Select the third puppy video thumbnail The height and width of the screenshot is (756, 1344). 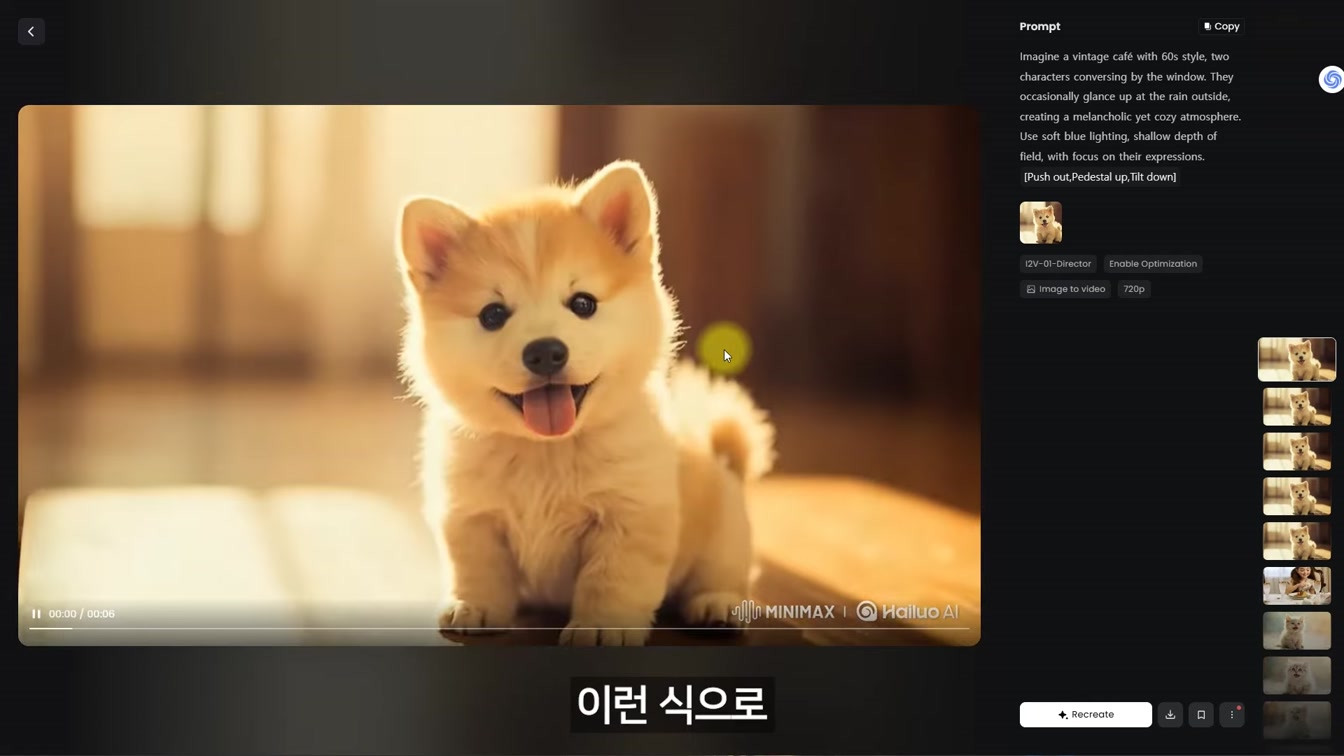pyautogui.click(x=1296, y=452)
